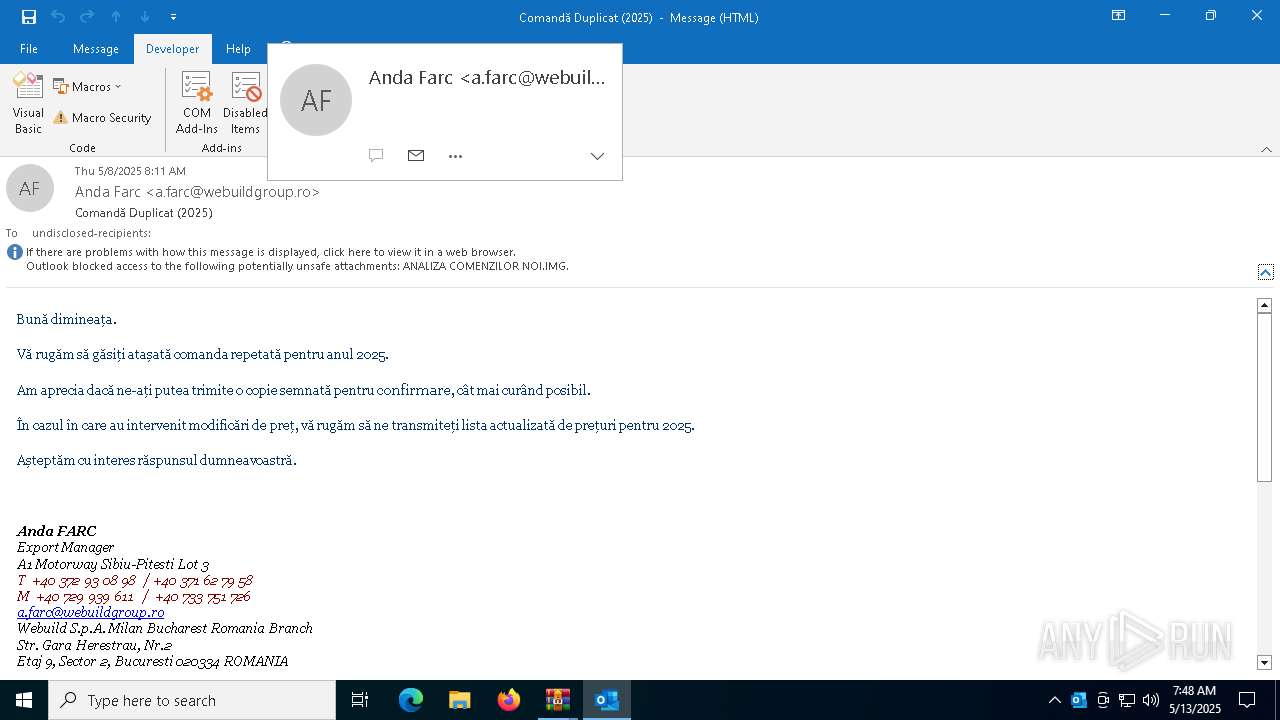Switch to the Message tab
This screenshot has width=1280, height=720.
click(96, 49)
